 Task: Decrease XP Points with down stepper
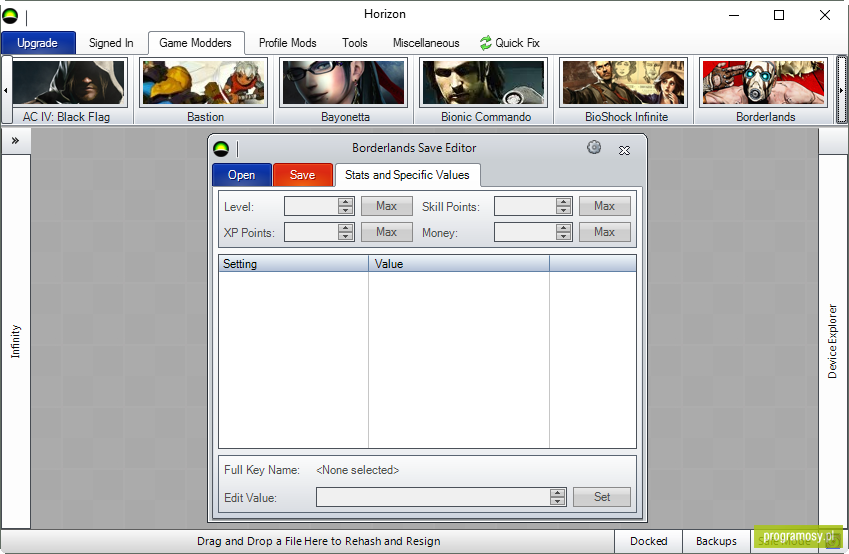345,237
